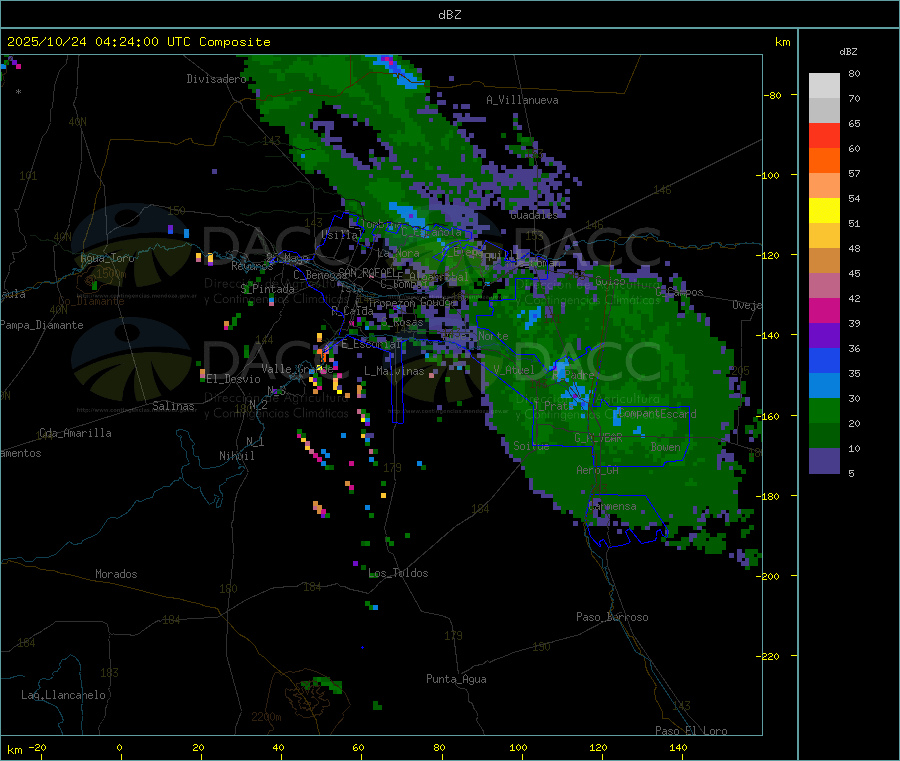Click the 'km' unit label at the top right
This screenshot has height=761, width=900.
pos(783,42)
